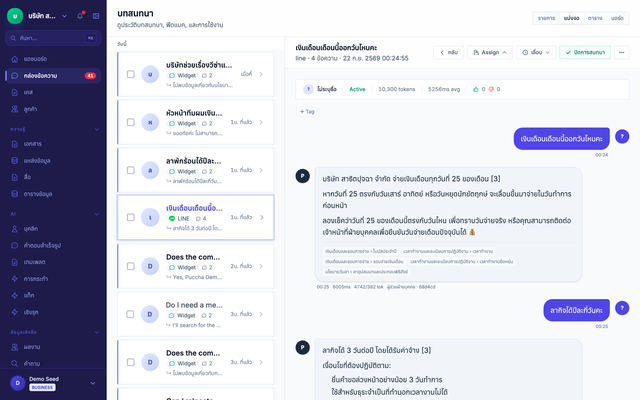Open เชิงรุก proactive icon
Screen dimensions: 640x400
coord(15,312)
